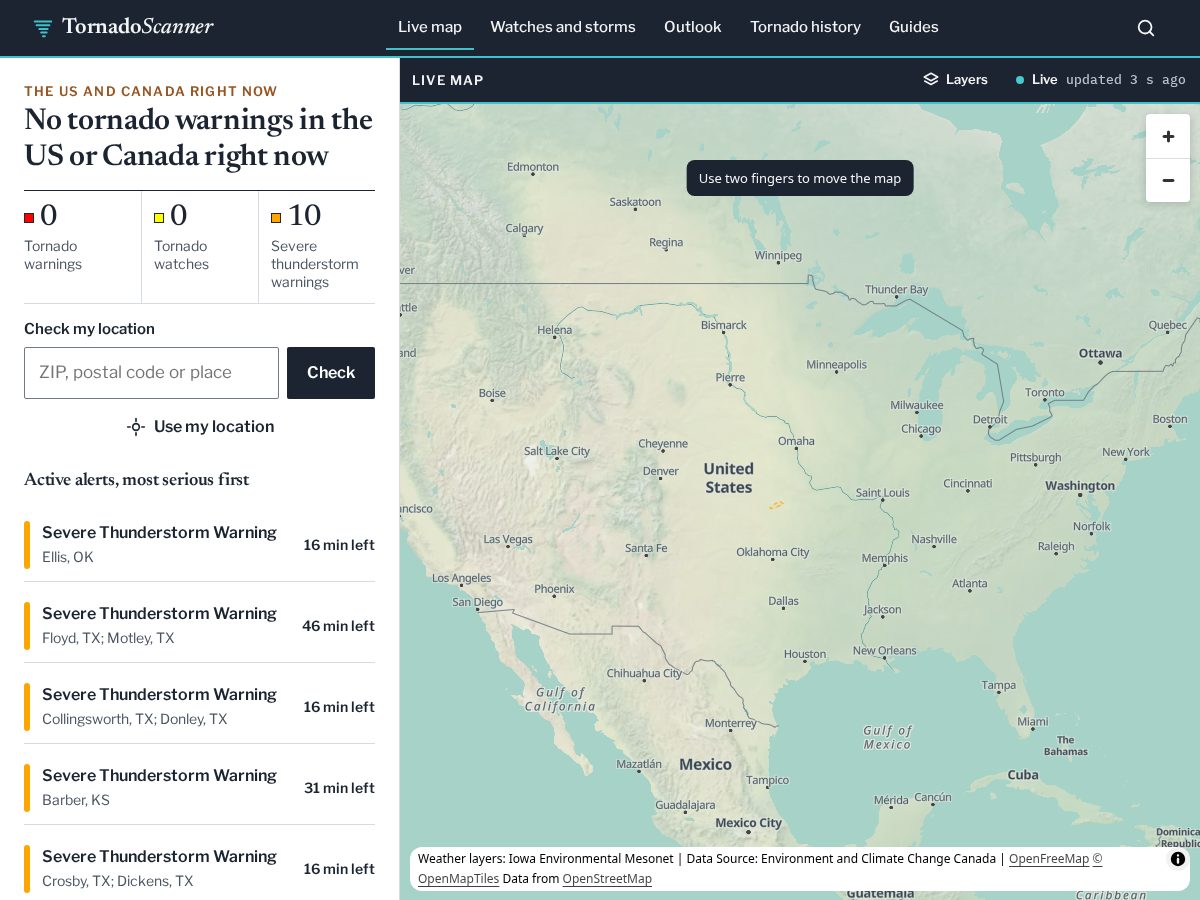
Task: Click '46 min left' text
Action: (x=338, y=626)
